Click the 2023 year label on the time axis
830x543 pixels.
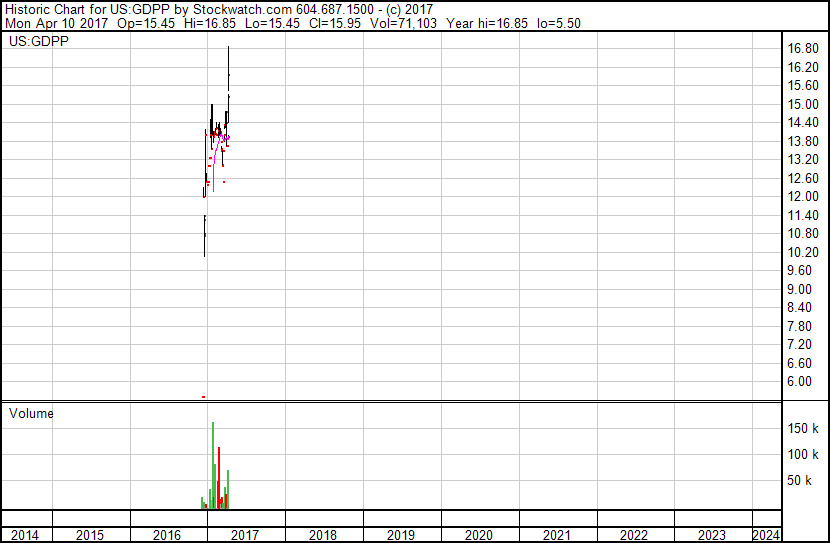pos(712,535)
